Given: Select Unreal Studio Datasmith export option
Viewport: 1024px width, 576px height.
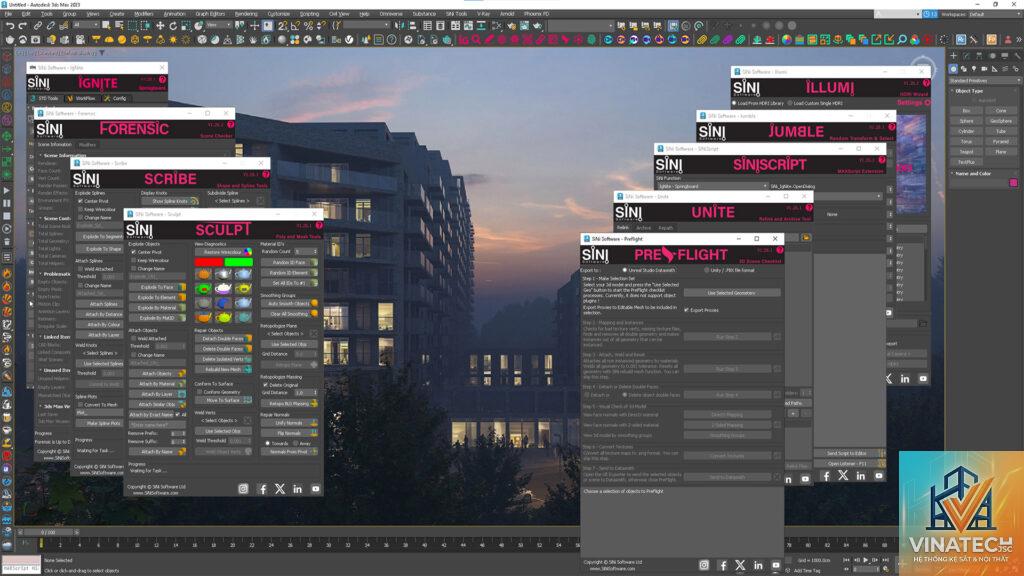Looking at the screenshot, I should pos(624,270).
